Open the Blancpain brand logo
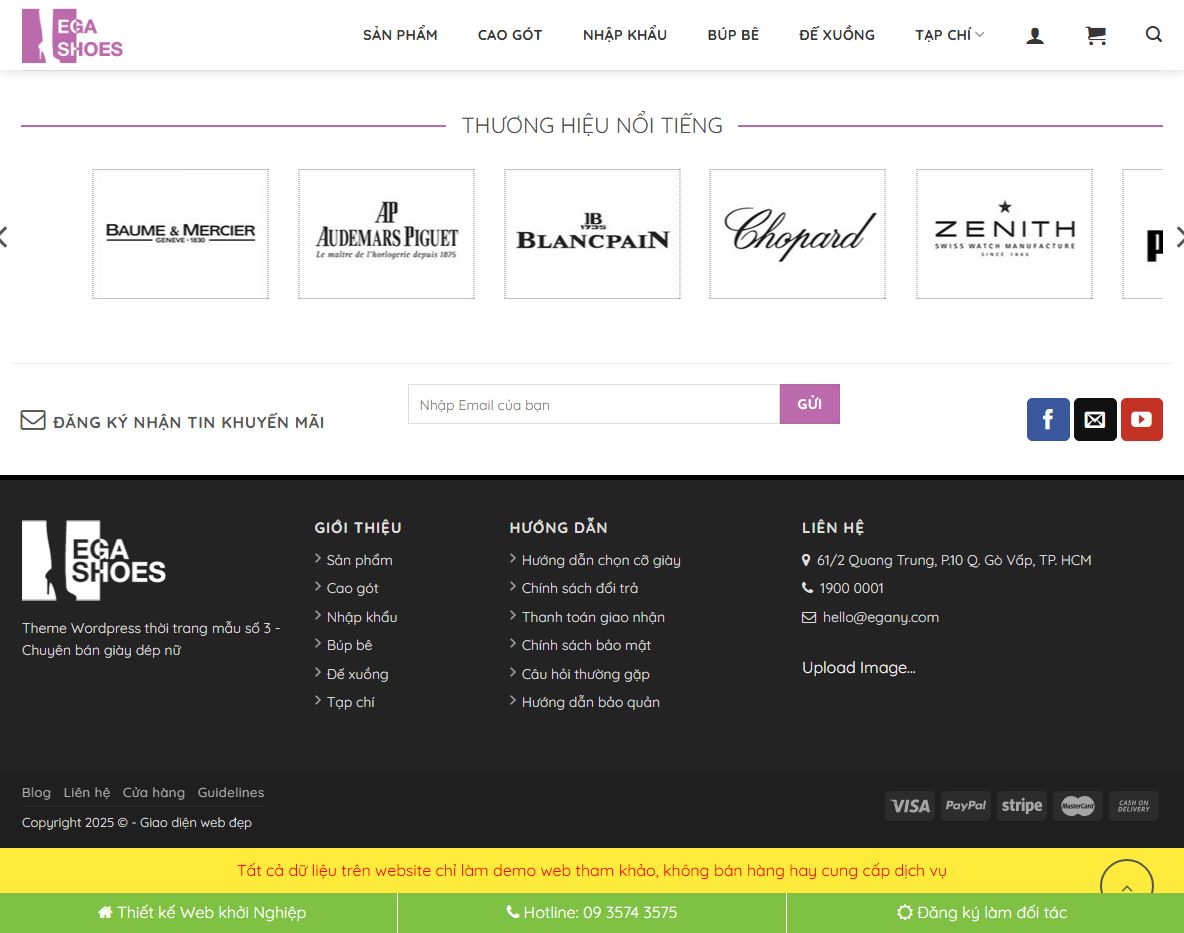This screenshot has width=1184, height=933. (593, 234)
